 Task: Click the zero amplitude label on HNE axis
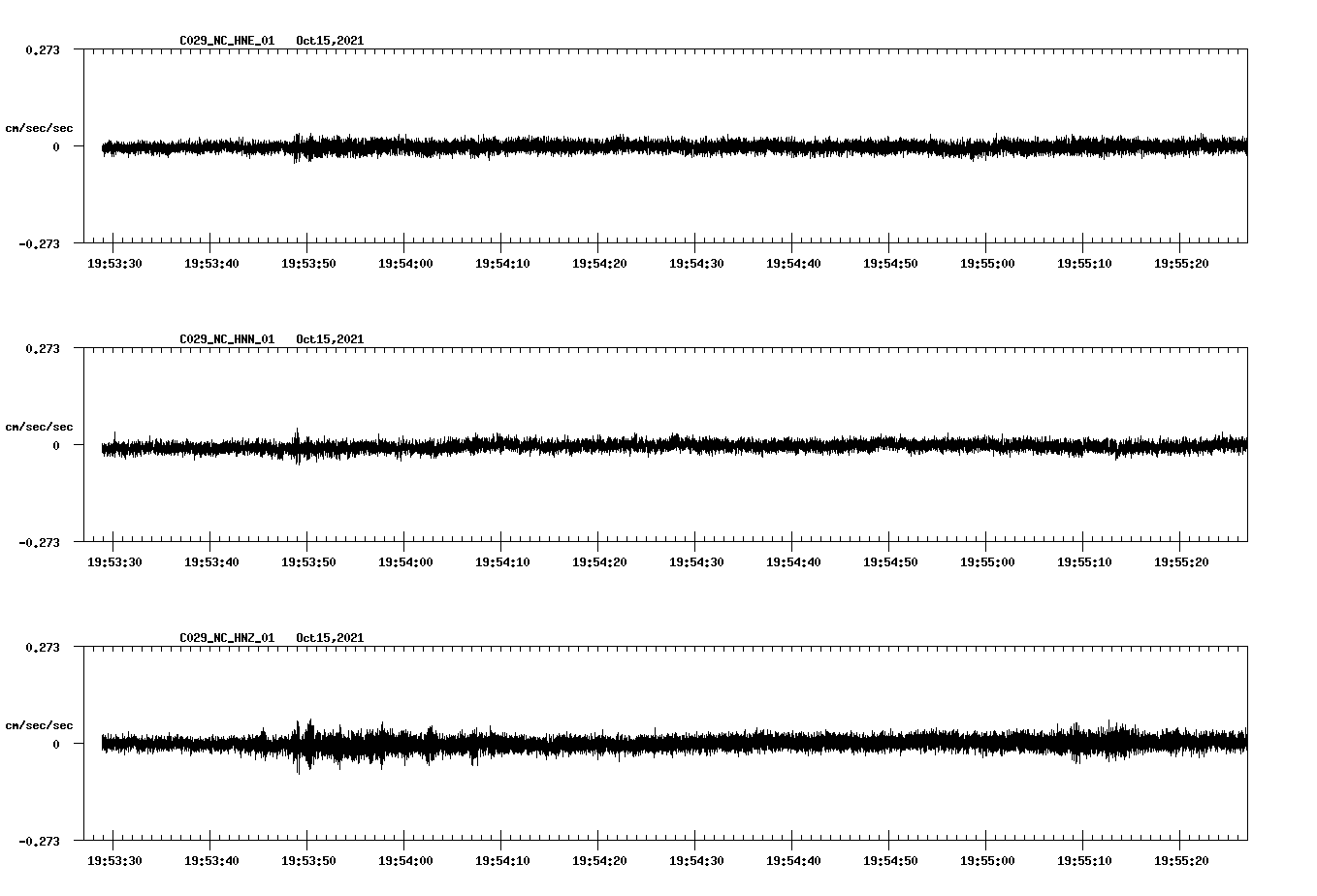click(56, 147)
